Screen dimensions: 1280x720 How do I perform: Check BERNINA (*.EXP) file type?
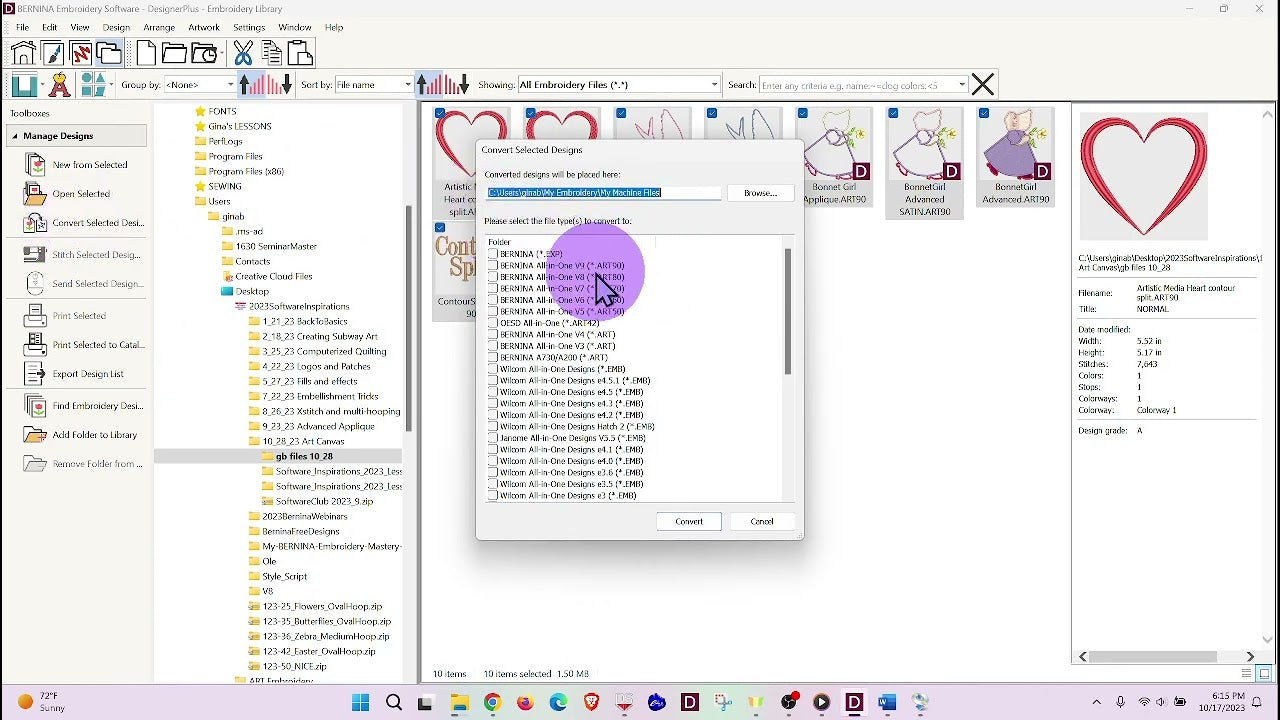click(x=493, y=254)
